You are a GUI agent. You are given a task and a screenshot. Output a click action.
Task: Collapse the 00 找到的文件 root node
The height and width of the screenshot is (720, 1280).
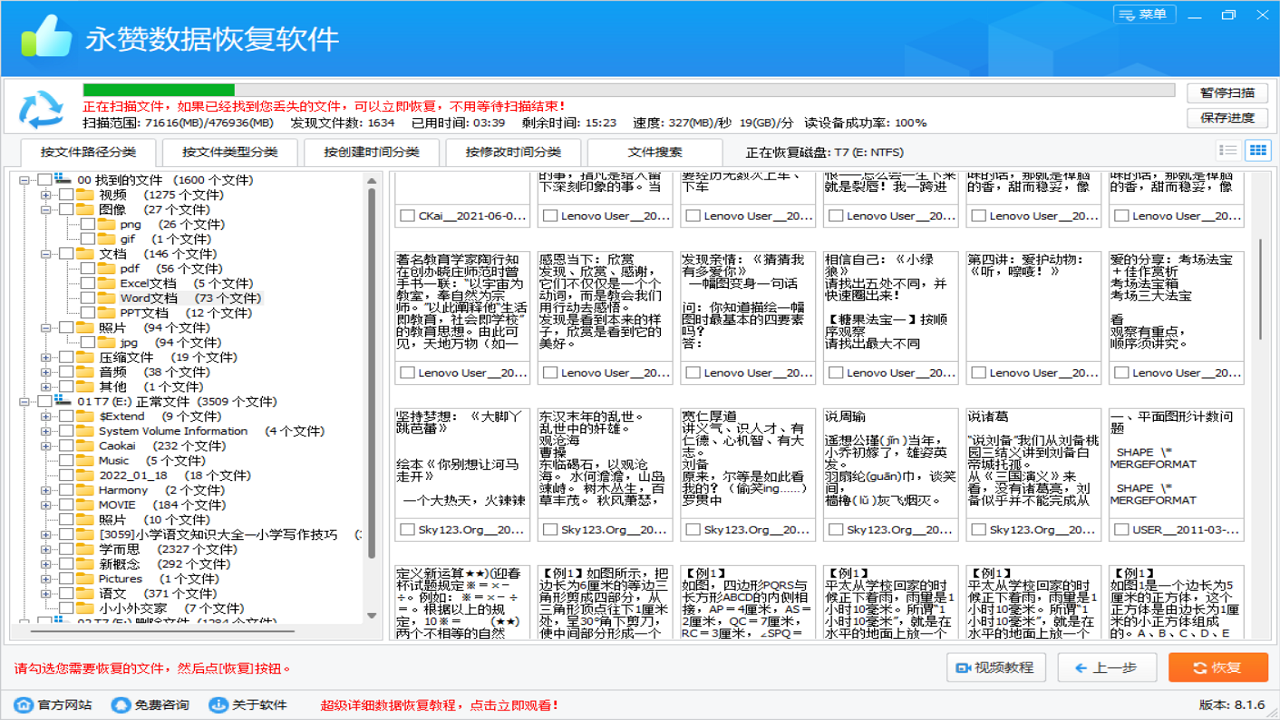pos(24,180)
